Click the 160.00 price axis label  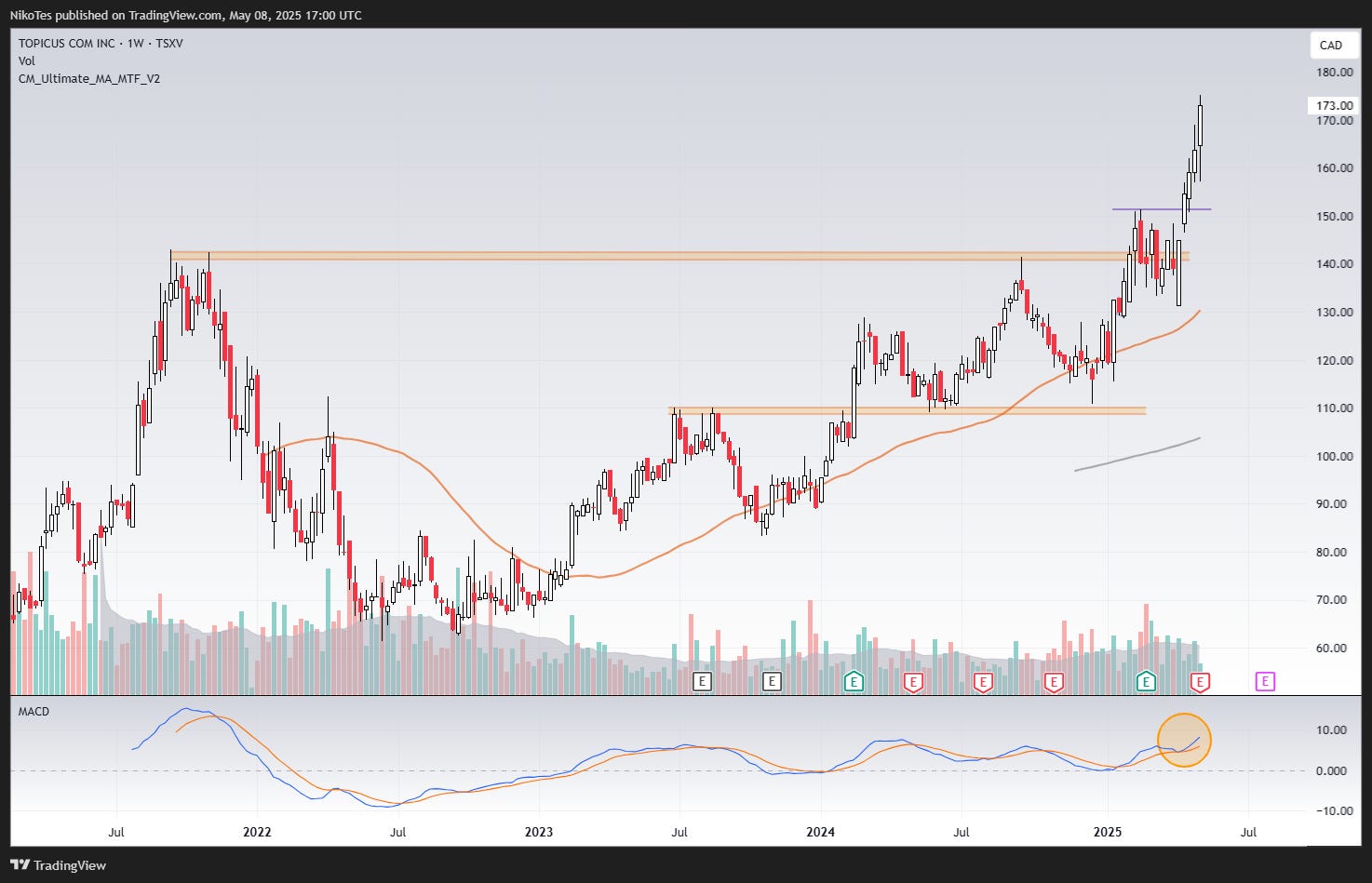pos(1335,168)
